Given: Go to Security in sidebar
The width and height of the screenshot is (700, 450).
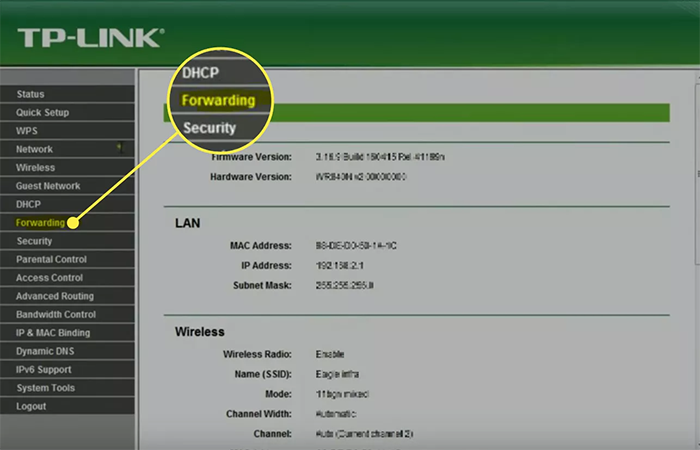Looking at the screenshot, I should point(35,241).
